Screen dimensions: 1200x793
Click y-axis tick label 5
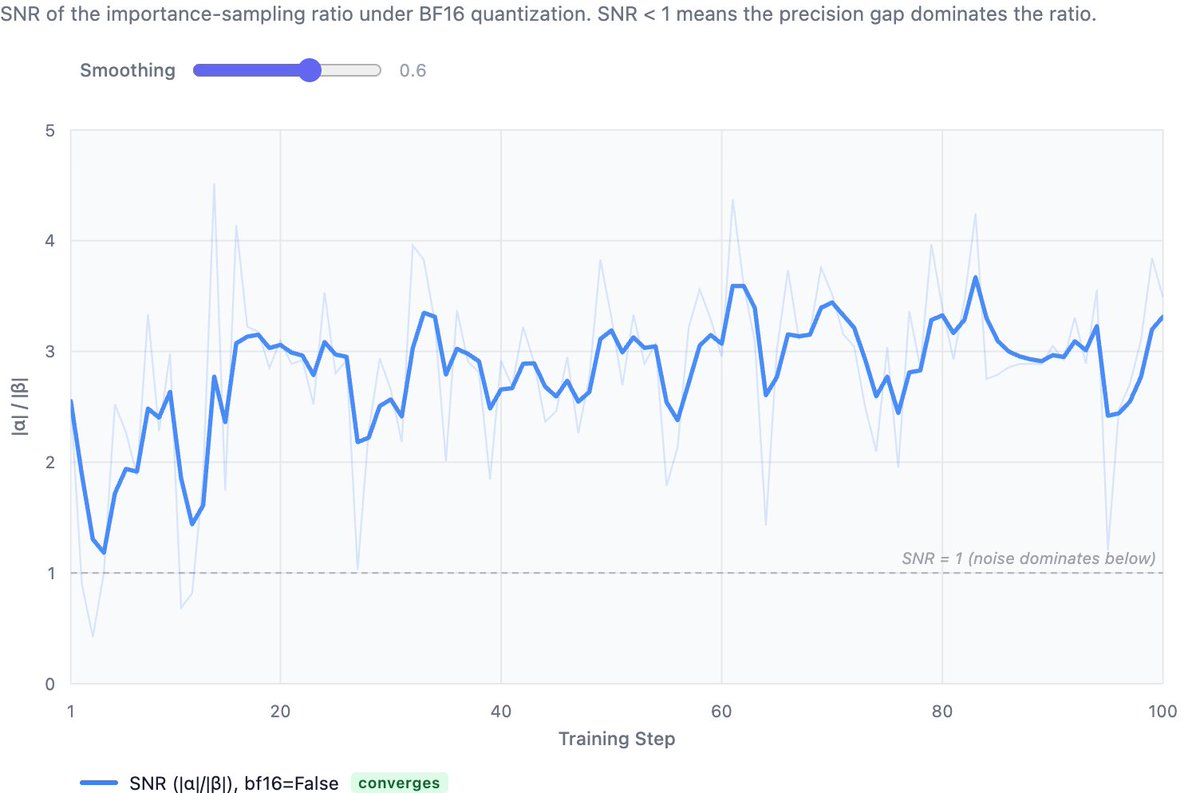click(x=49, y=130)
